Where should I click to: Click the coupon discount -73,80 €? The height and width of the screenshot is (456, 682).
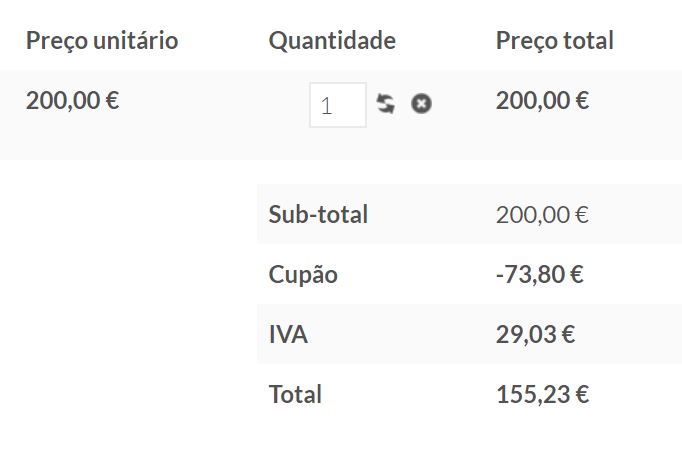pos(540,275)
